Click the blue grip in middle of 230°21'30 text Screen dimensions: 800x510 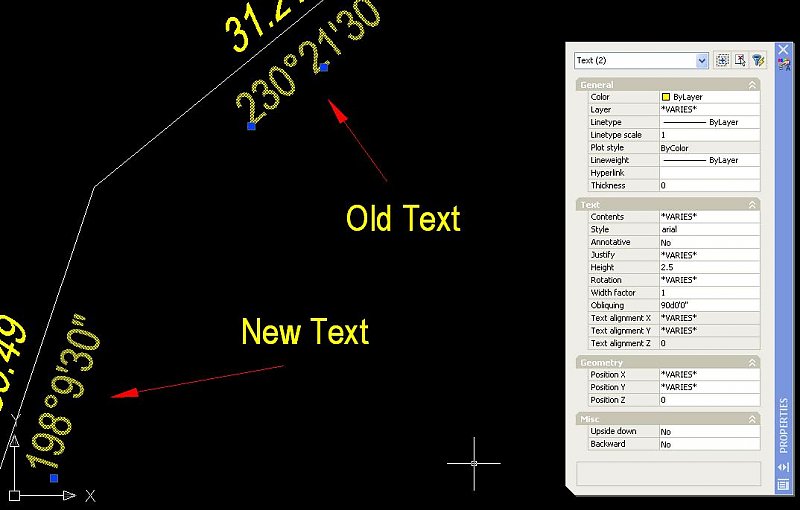coord(324,67)
